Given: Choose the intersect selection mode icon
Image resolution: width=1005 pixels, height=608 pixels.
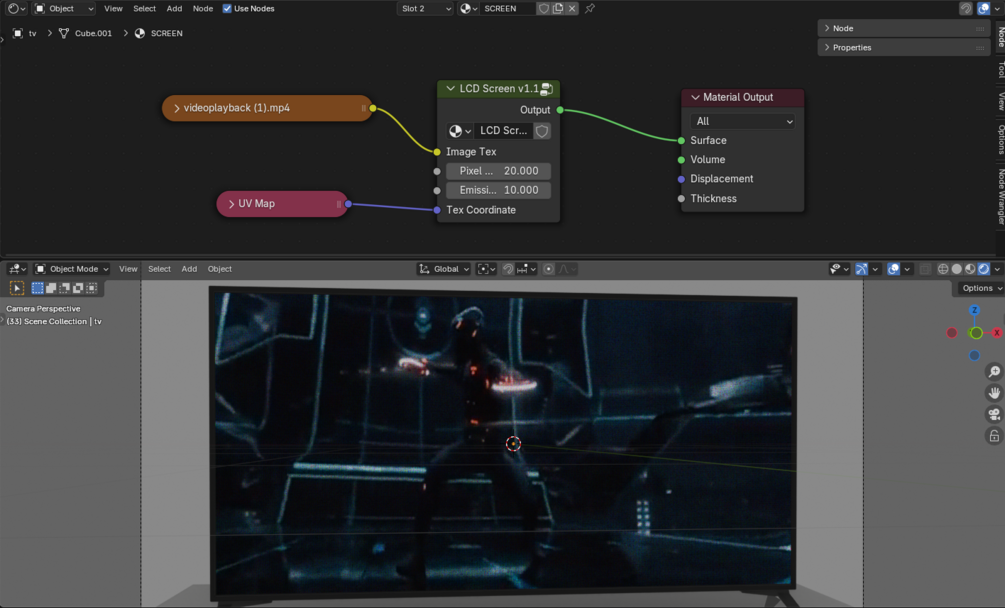Looking at the screenshot, I should [92, 288].
